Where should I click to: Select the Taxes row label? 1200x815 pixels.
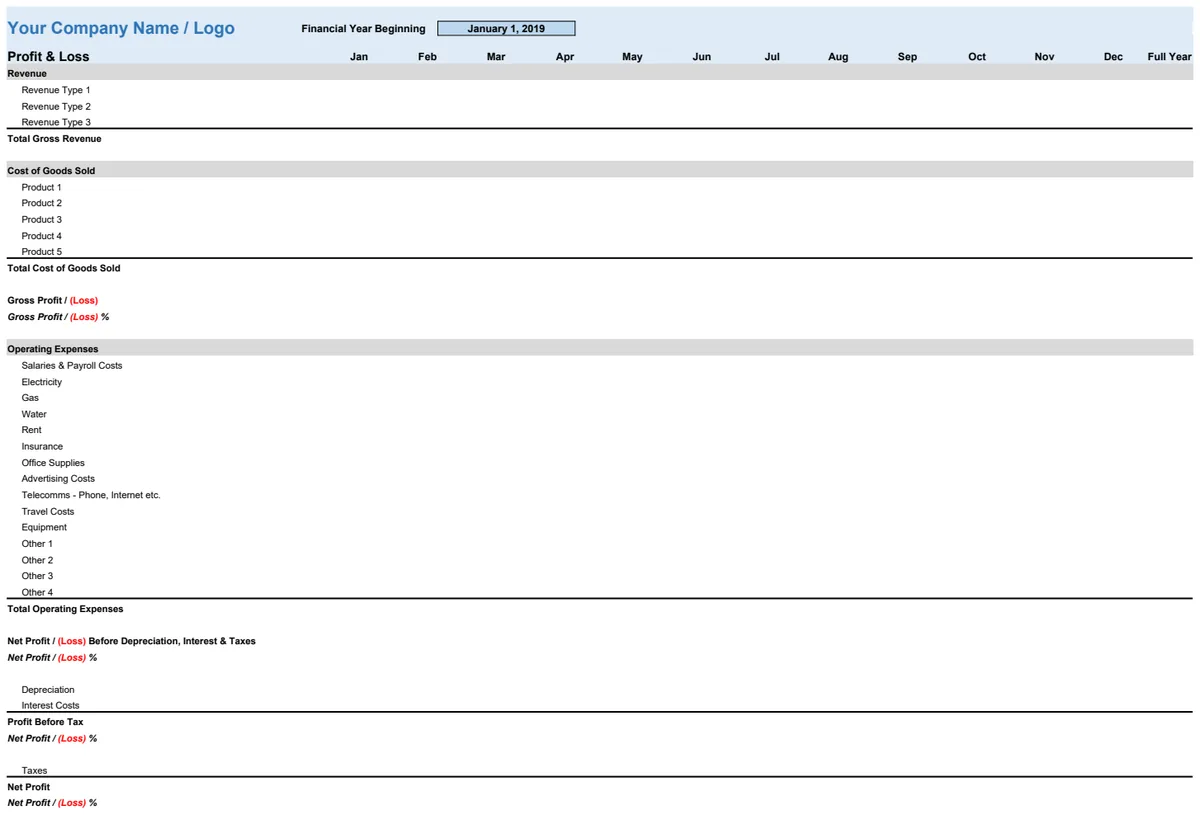[34, 771]
